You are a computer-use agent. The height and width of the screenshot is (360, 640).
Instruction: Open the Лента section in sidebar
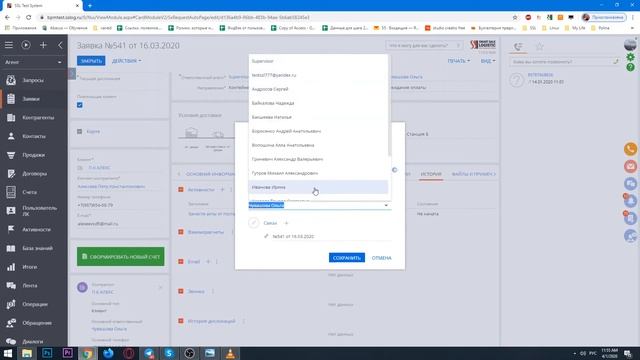click(x=29, y=286)
